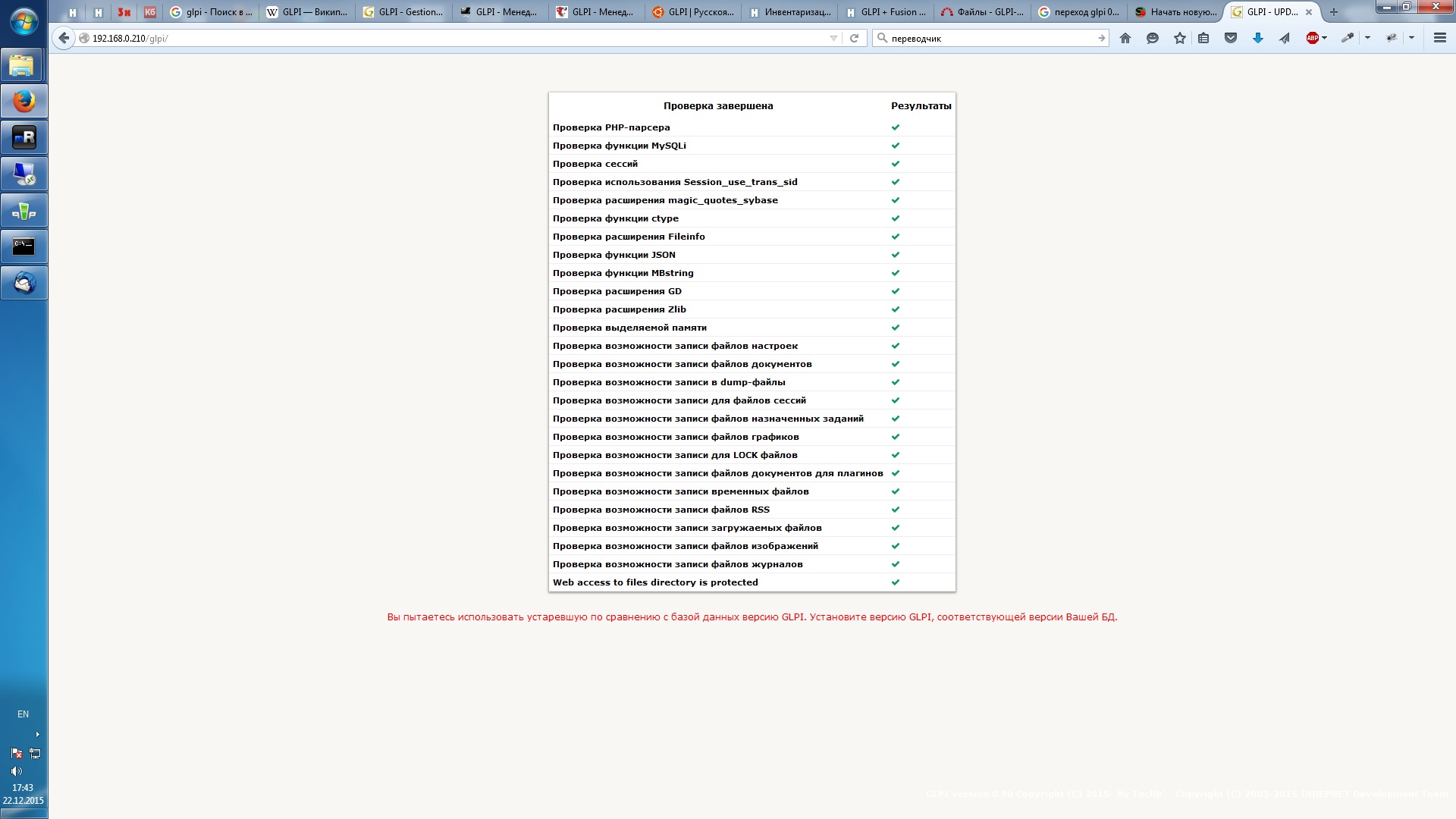Switch to the 'GLPI - Gestion...' tab
This screenshot has height=819, width=1456.
tap(403, 12)
